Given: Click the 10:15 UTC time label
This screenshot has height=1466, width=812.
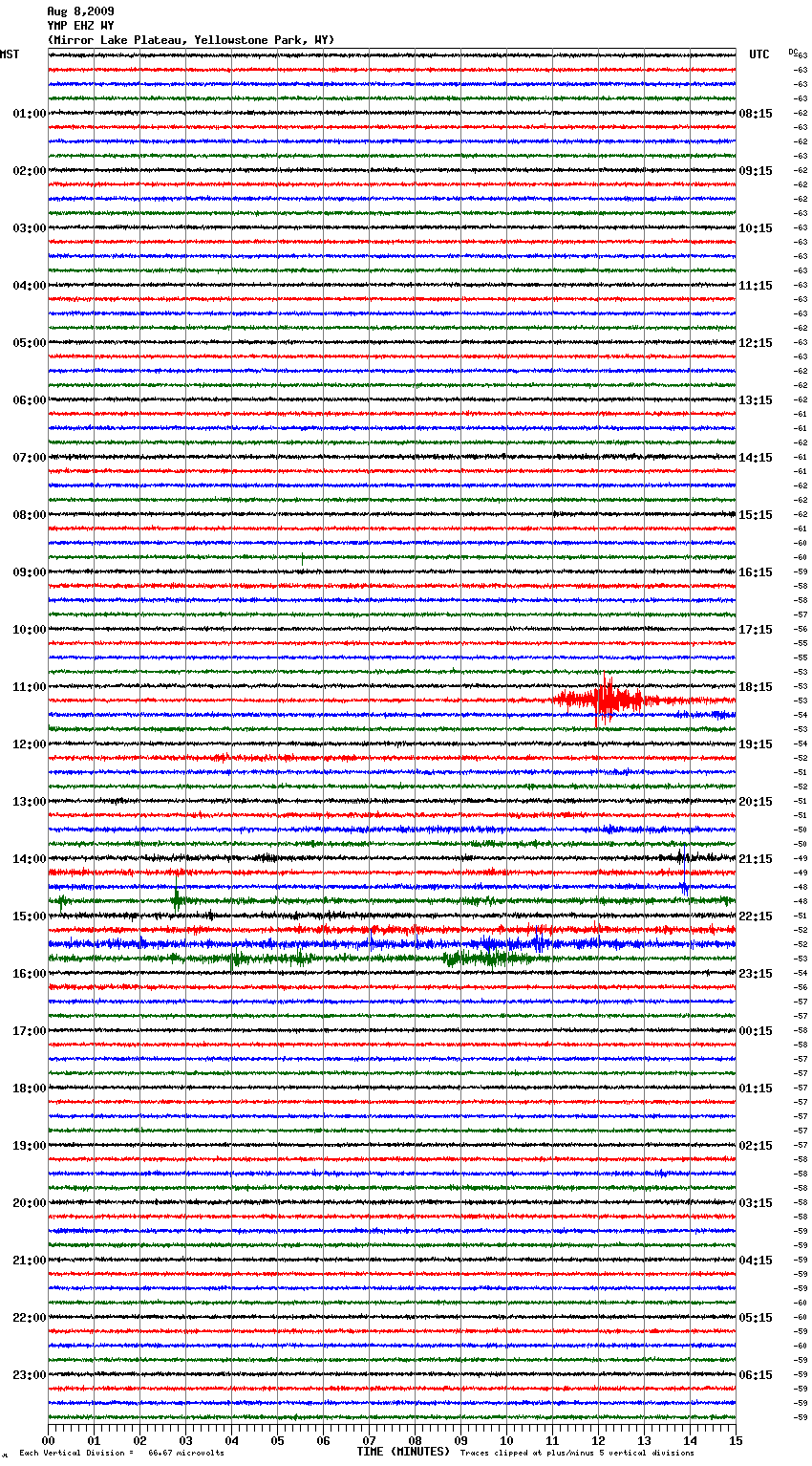Looking at the screenshot, I should (756, 228).
